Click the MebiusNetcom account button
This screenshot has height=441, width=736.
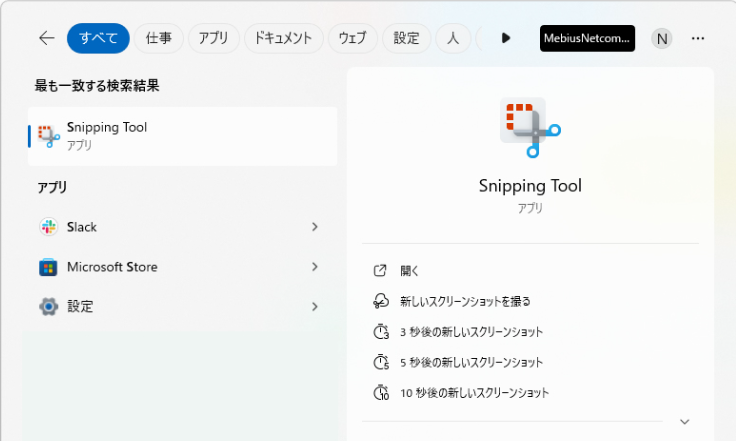pos(587,38)
